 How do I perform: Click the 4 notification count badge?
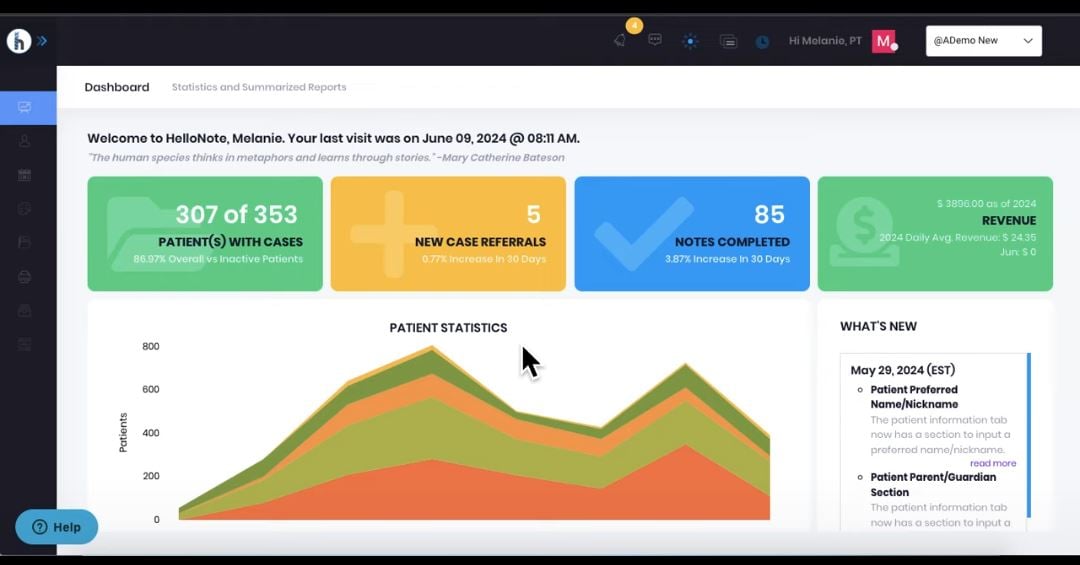[634, 26]
